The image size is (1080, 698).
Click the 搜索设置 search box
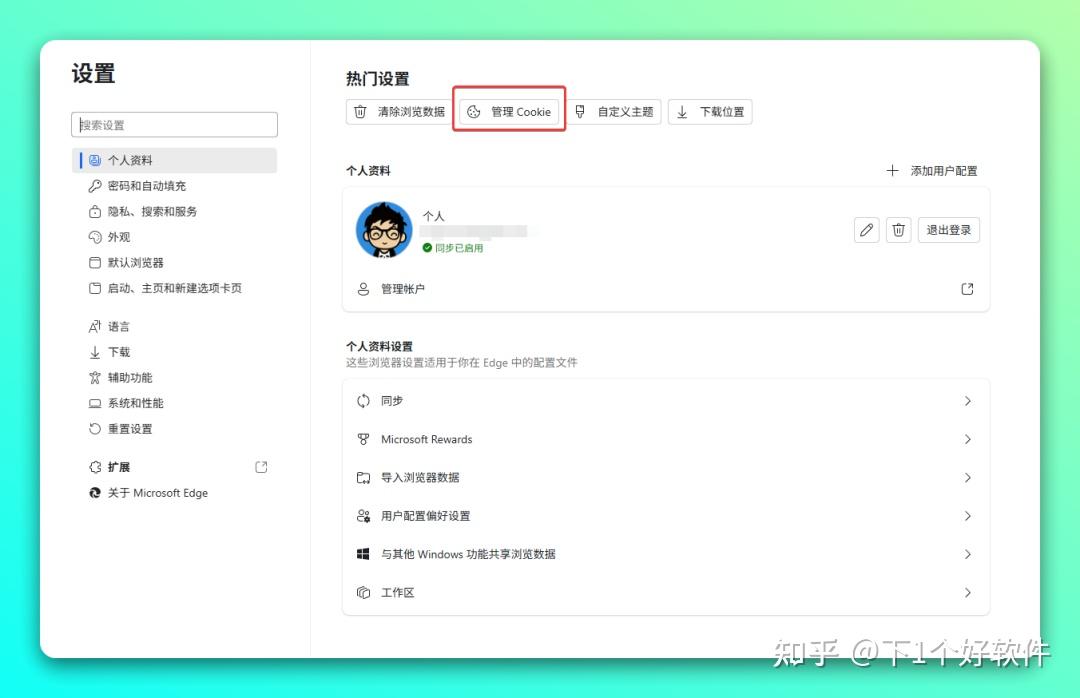point(174,124)
